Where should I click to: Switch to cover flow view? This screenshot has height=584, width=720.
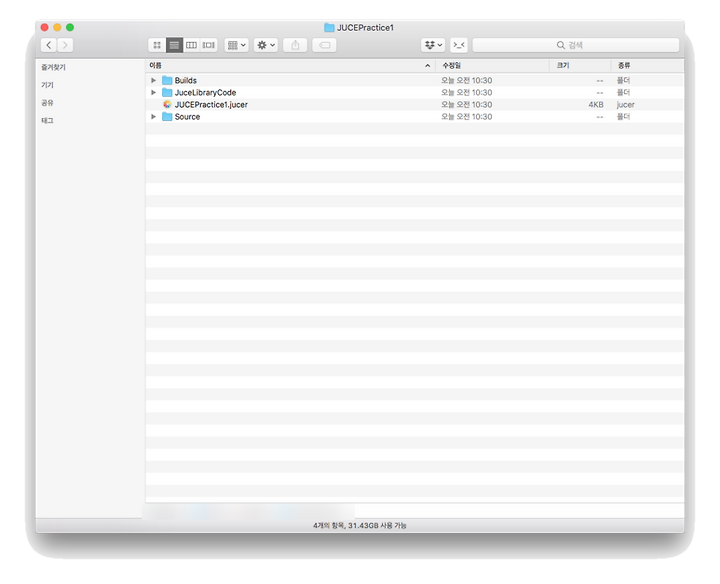click(208, 45)
